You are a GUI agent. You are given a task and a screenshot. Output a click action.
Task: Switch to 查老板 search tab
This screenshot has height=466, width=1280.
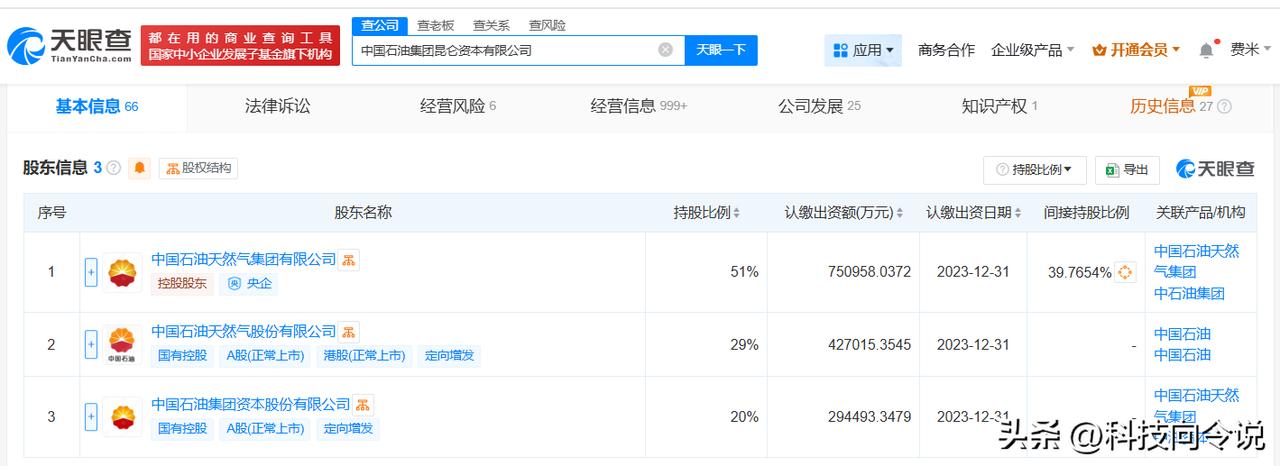coord(435,25)
